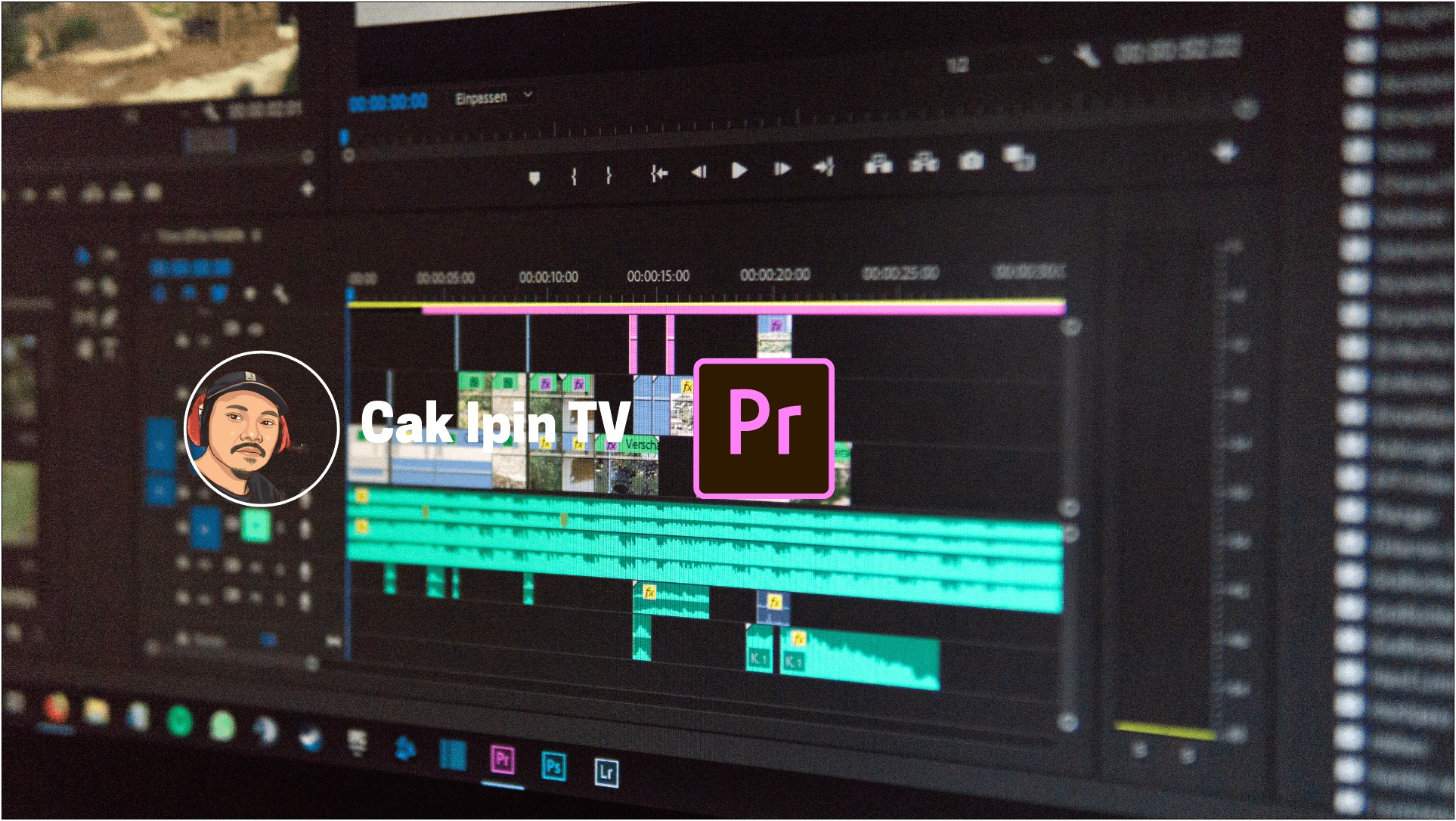Click the Extract button

point(924,161)
